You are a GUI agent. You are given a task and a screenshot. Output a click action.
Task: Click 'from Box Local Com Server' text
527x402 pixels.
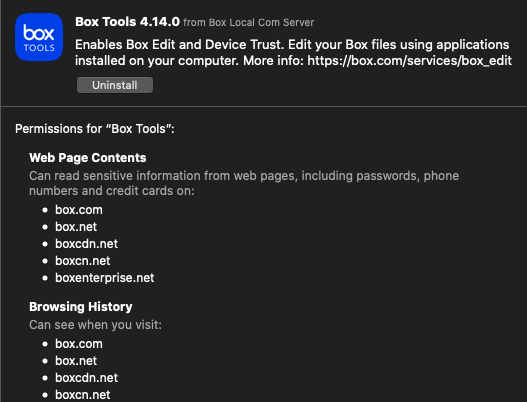[248, 23]
